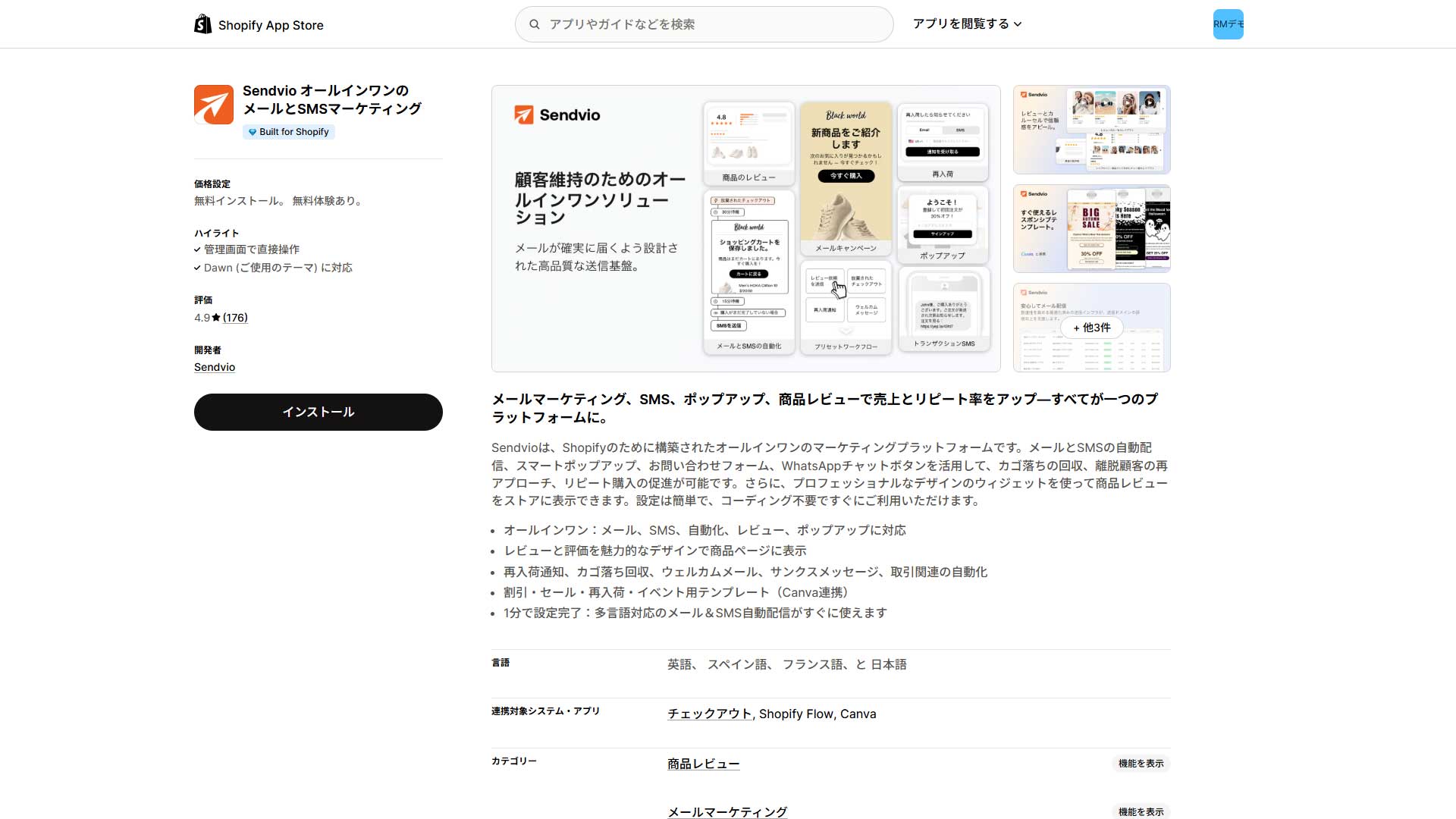The image size is (1456, 819).
Task: Click the rating star icon
Action: tap(216, 318)
